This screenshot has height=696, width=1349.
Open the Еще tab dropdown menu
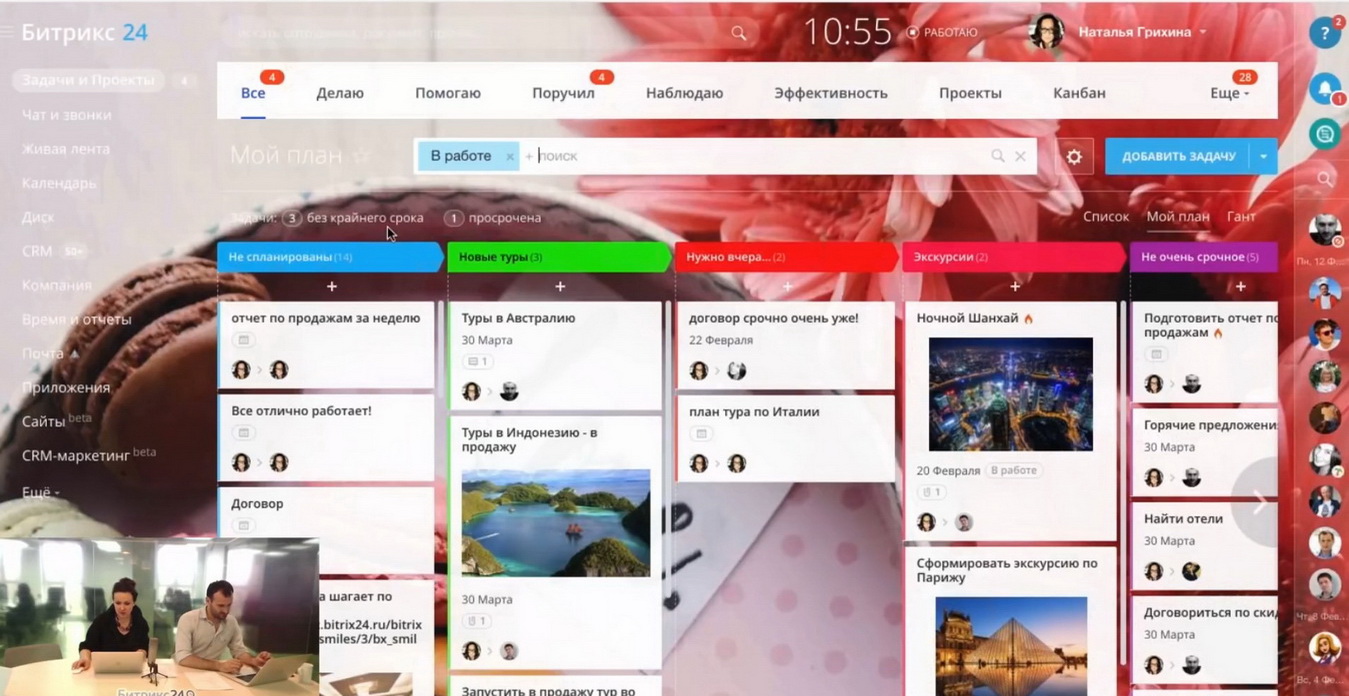click(1229, 93)
